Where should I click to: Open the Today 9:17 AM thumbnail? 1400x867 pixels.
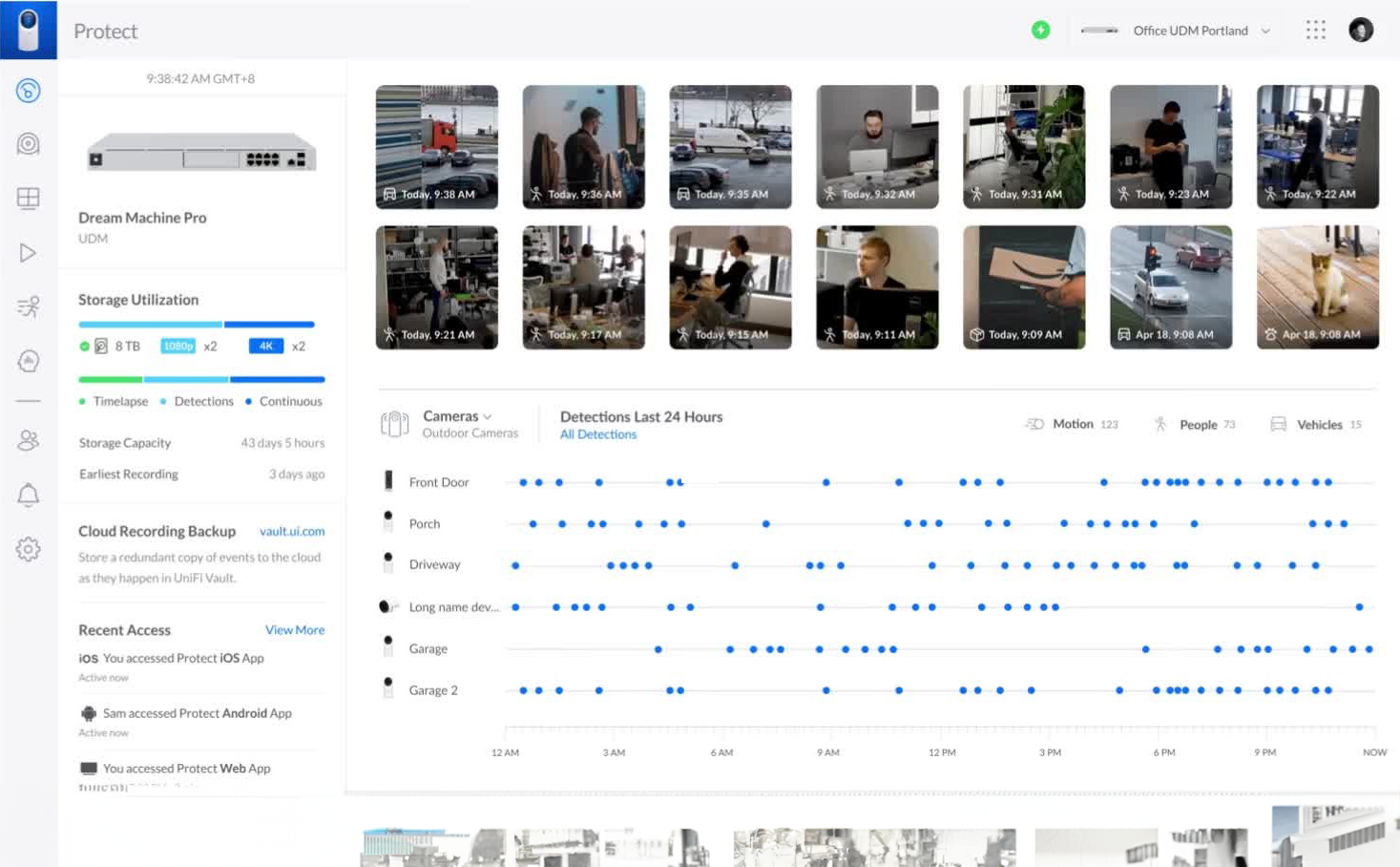pyautogui.click(x=583, y=286)
